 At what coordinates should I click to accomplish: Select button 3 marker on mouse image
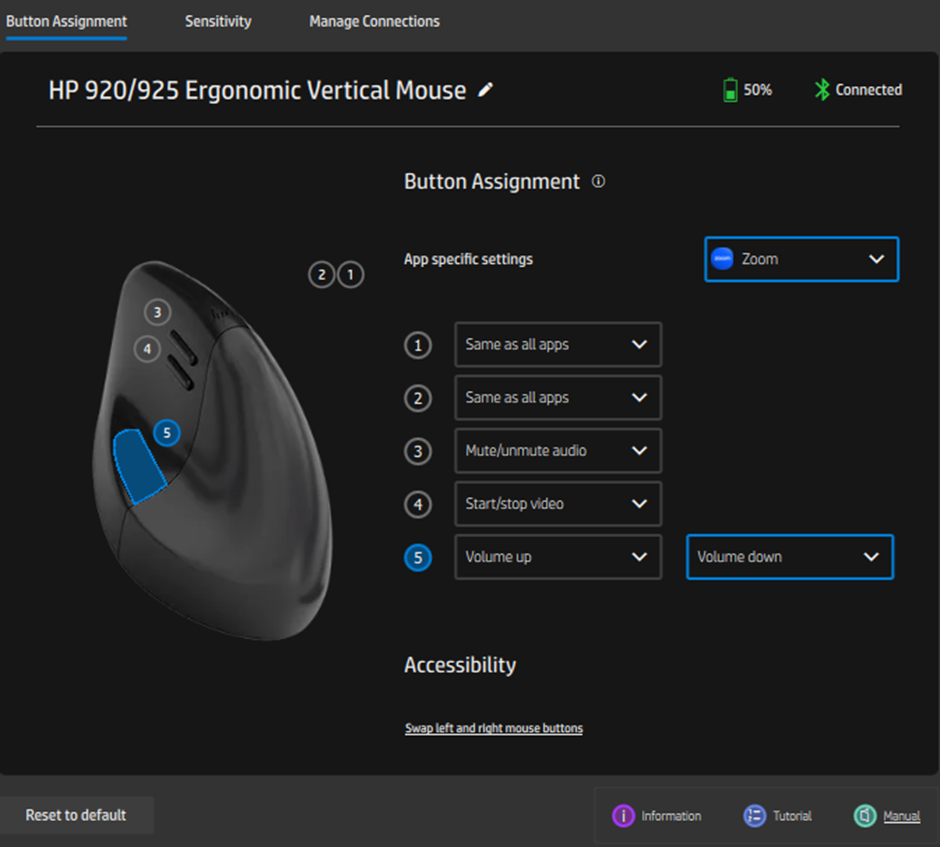[x=158, y=312]
